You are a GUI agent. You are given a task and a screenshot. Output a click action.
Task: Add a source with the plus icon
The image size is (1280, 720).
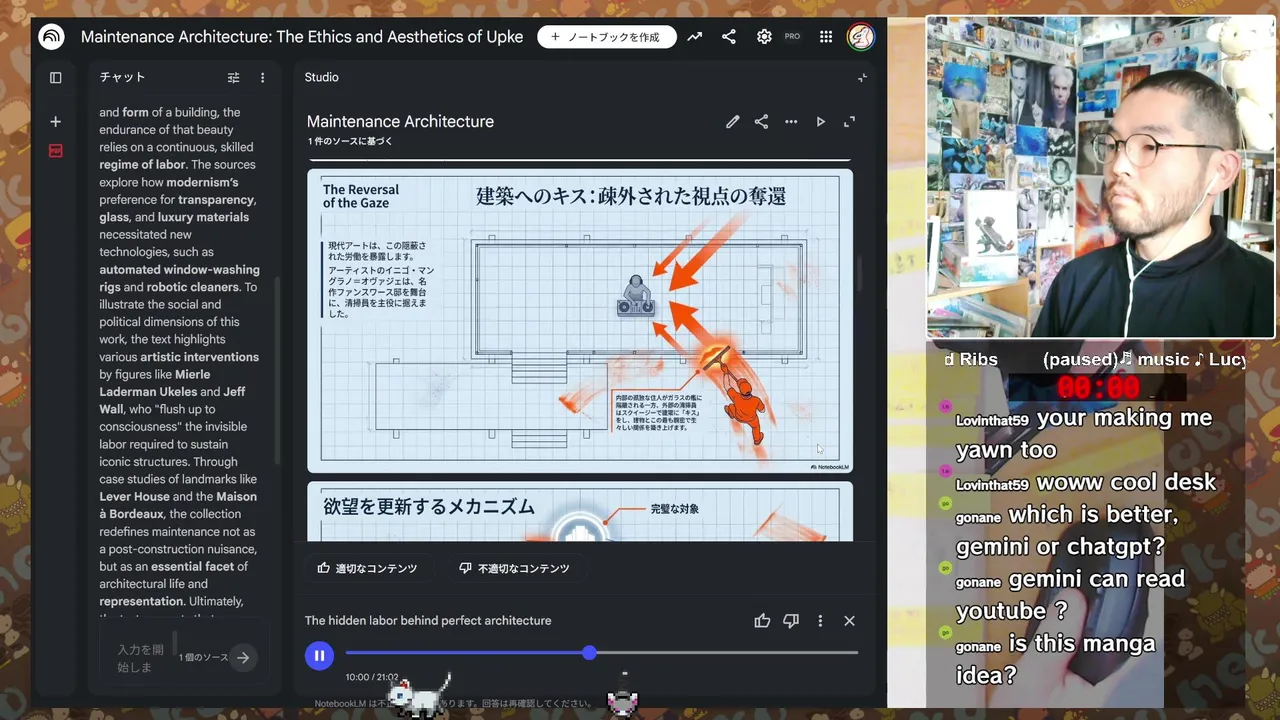(x=56, y=122)
